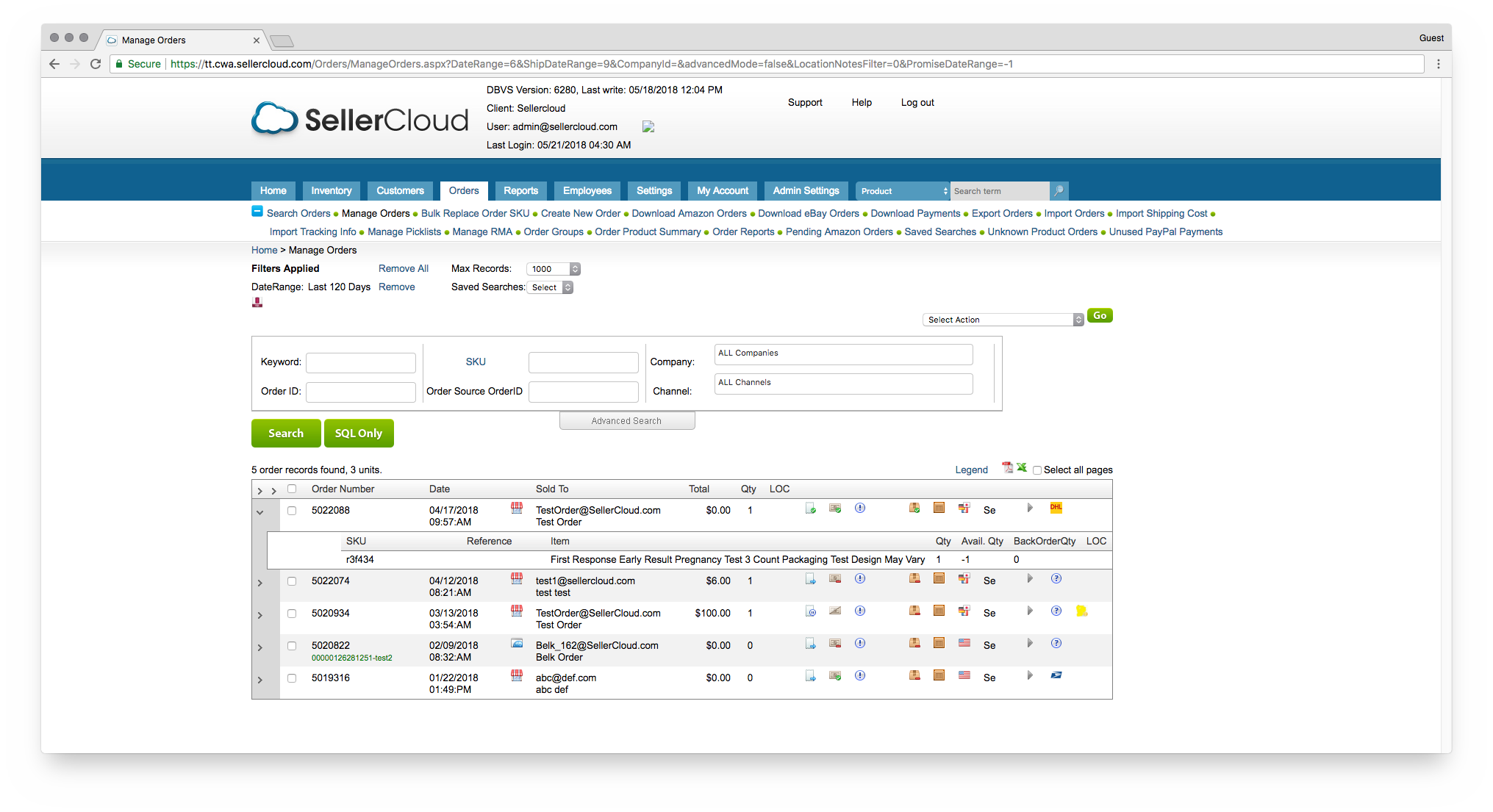Viewport: 1493px width, 812px height.
Task: Click the order status document icon for order 5022088
Action: click(811, 508)
